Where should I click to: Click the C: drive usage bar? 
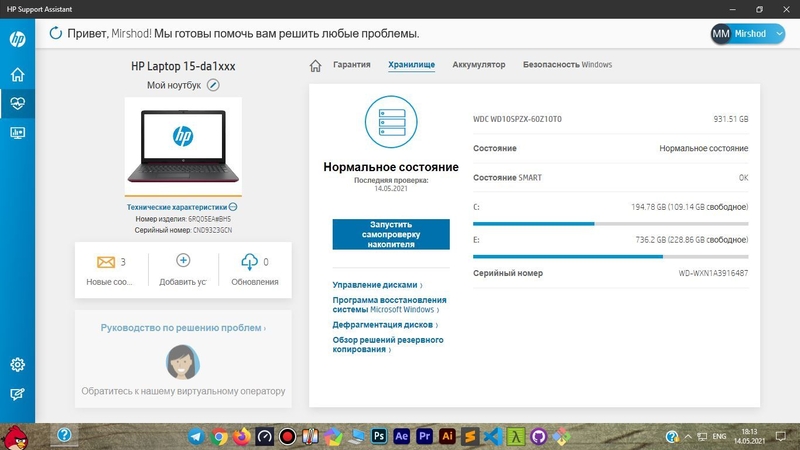pyautogui.click(x=610, y=223)
